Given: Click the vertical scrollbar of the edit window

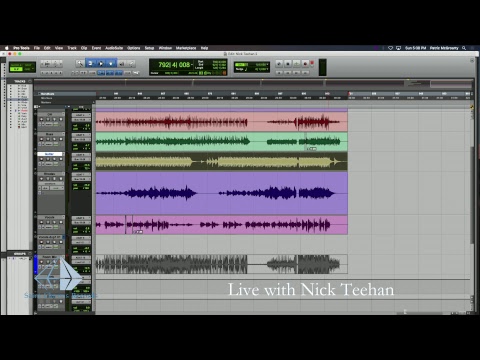Looking at the screenshot, I should (472, 195).
